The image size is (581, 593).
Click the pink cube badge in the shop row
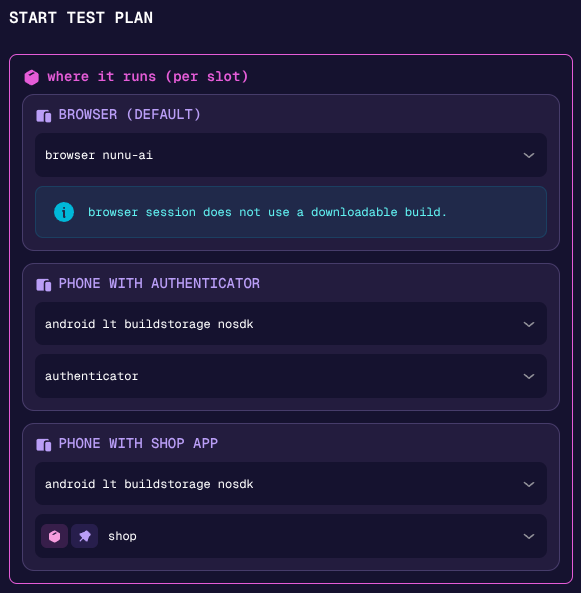tap(54, 536)
